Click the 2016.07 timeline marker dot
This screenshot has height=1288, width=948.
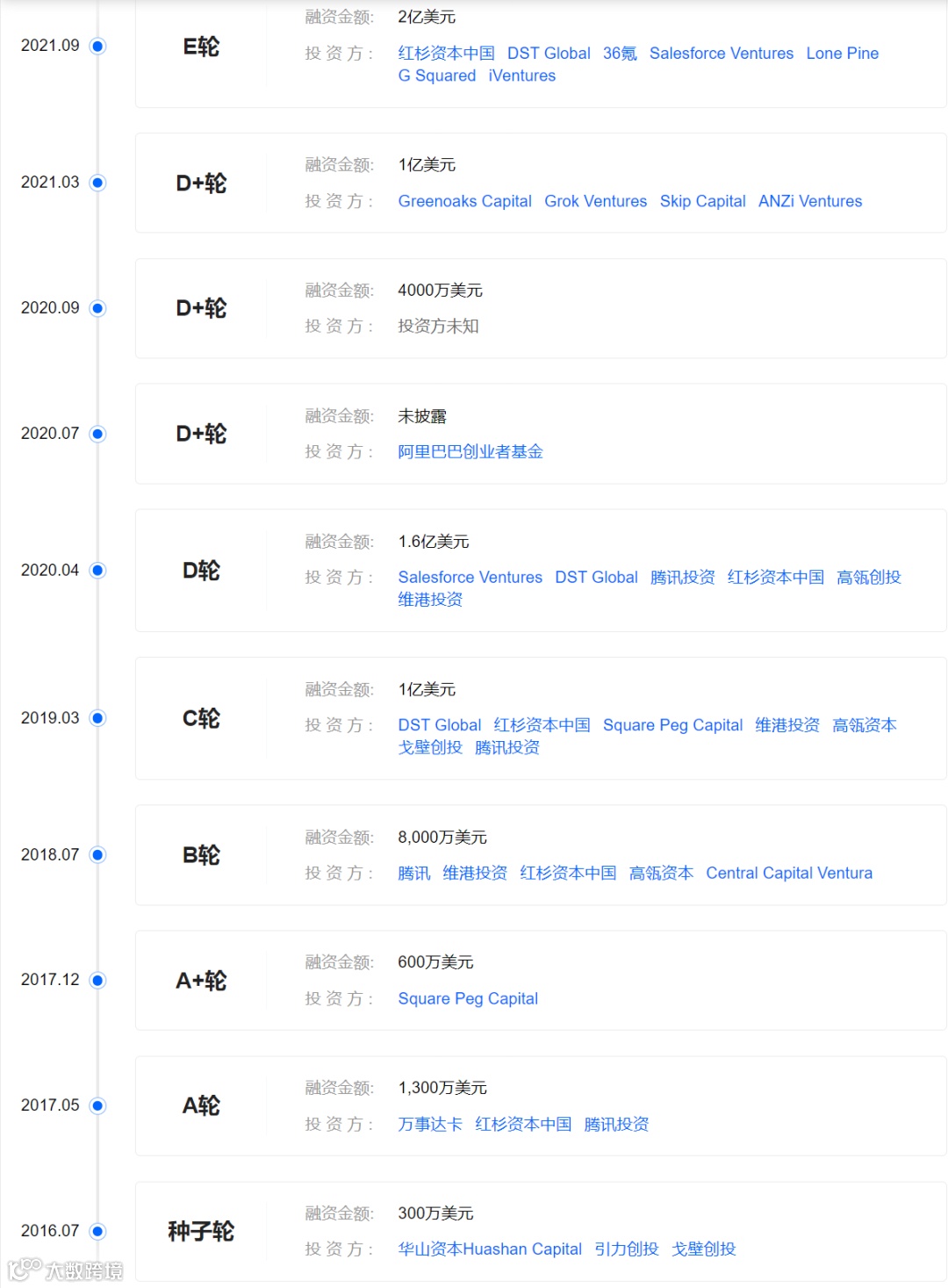(x=98, y=1231)
